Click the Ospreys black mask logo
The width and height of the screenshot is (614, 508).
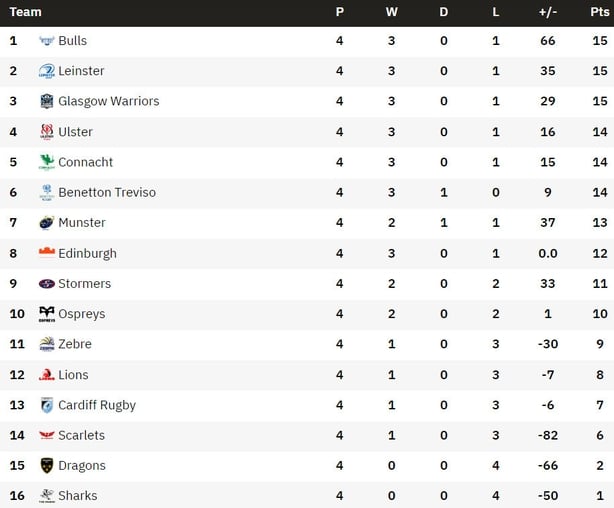47,314
